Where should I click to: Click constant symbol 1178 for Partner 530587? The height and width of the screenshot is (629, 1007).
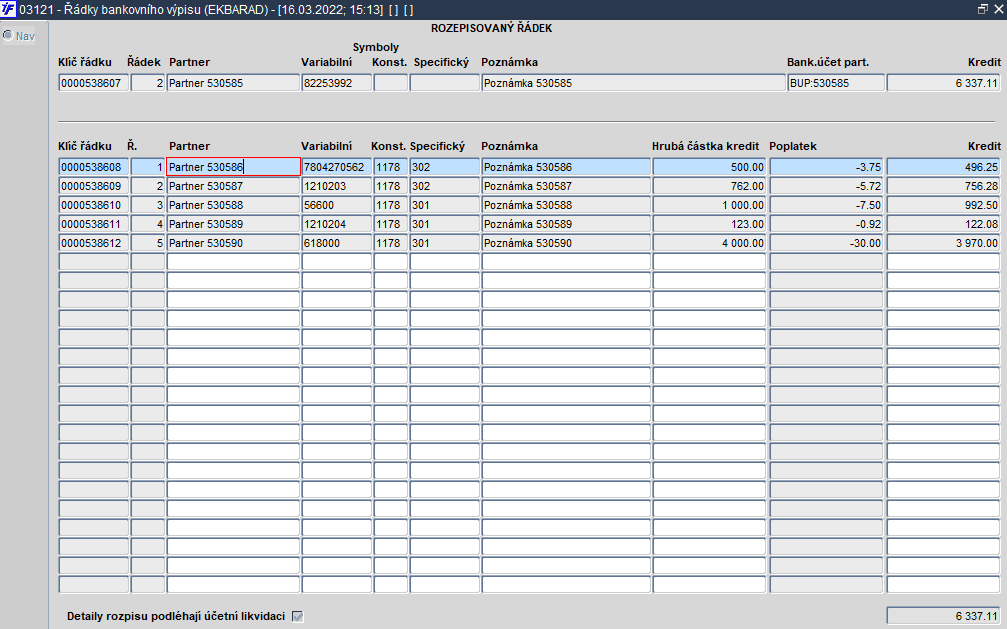click(x=390, y=186)
